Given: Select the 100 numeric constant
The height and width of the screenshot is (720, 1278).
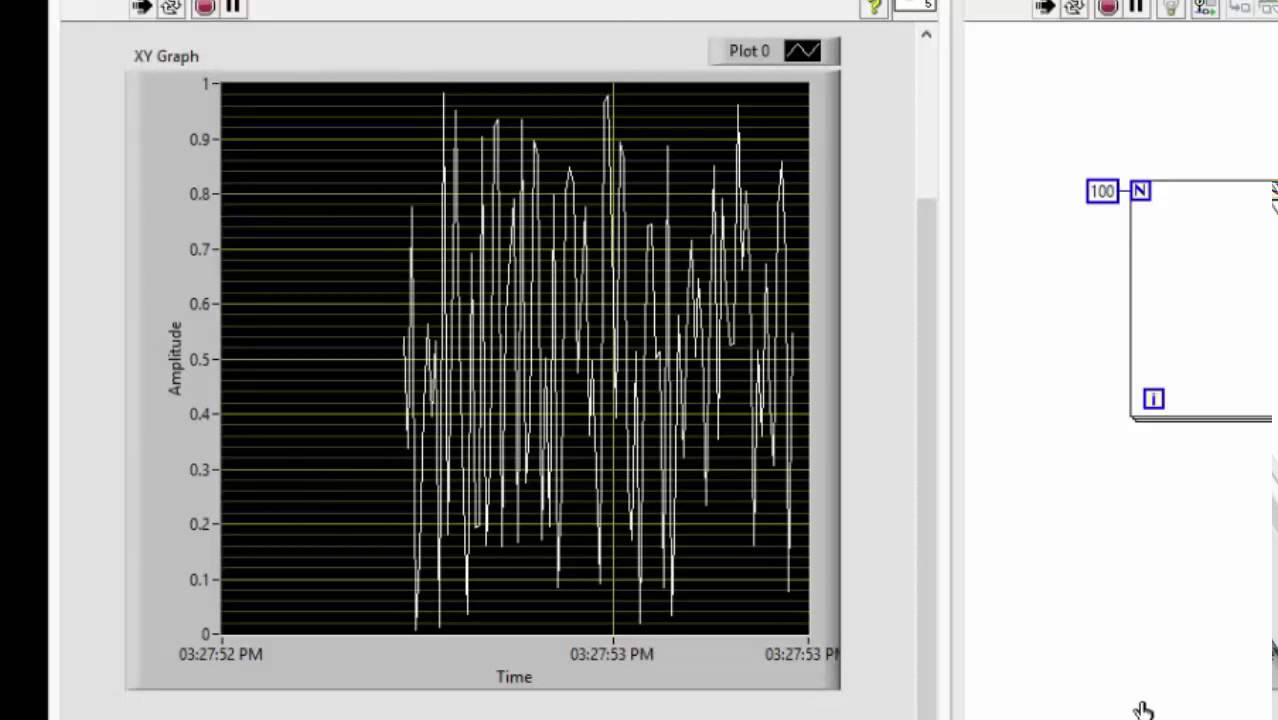Looking at the screenshot, I should point(1102,191).
